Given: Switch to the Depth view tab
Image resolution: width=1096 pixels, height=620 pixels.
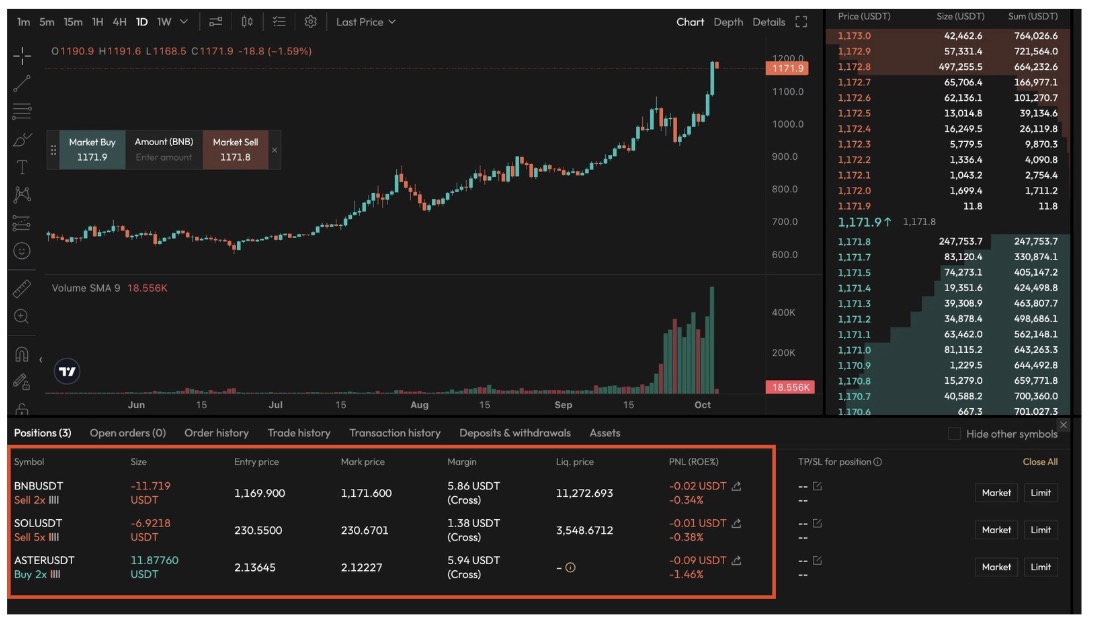Looking at the screenshot, I should click(728, 22).
